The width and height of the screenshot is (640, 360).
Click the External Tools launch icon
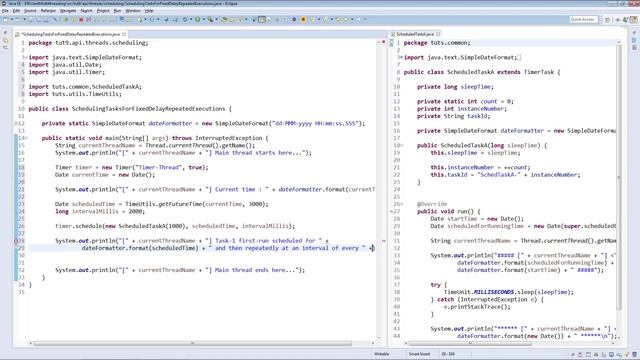coord(210,19)
